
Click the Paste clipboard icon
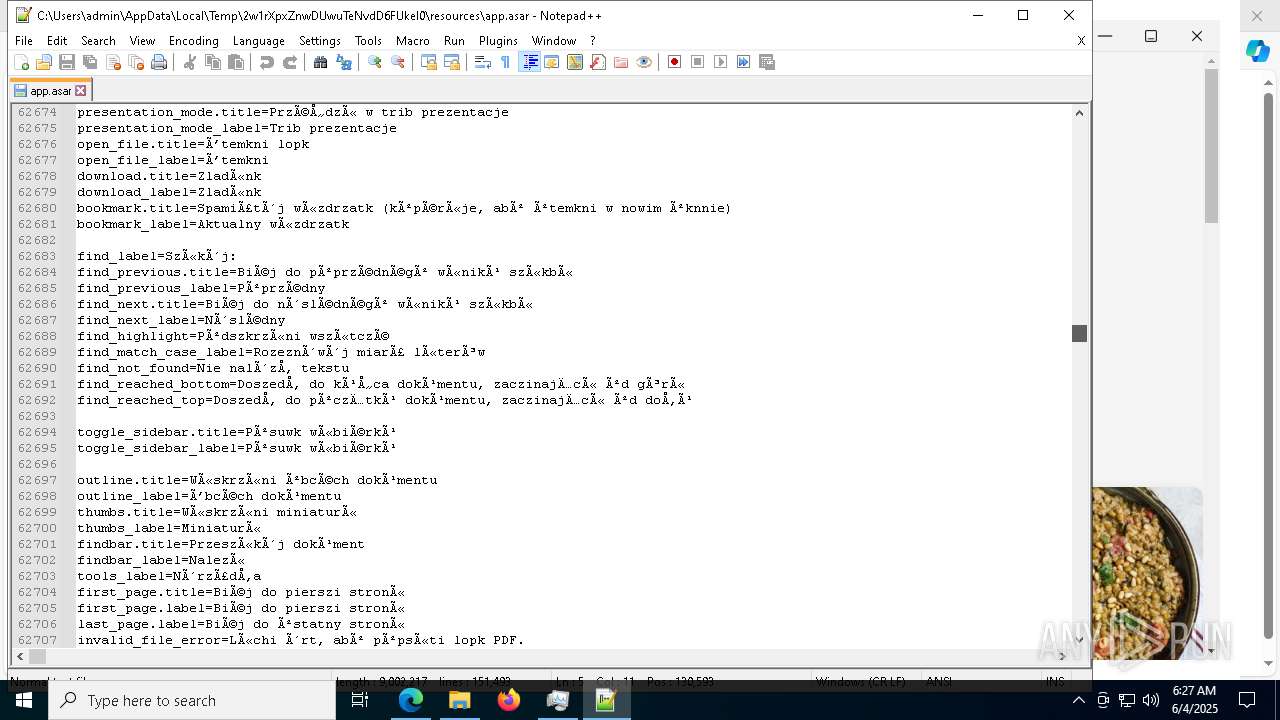[x=236, y=62]
